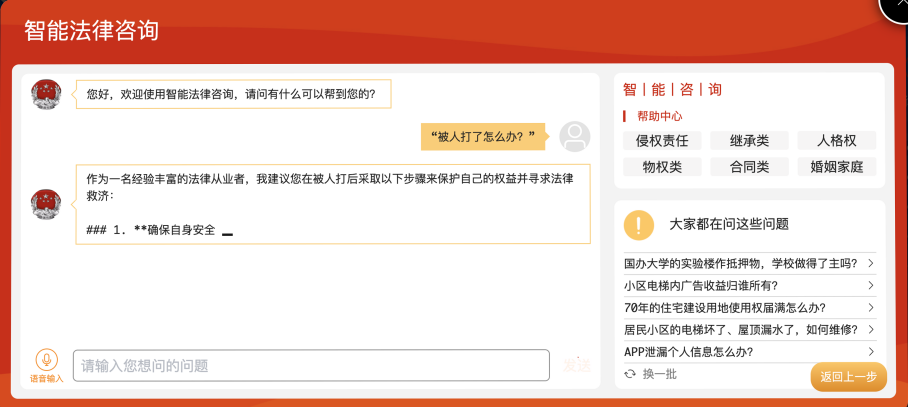Open the 婚姻家庭 category

point(837,167)
